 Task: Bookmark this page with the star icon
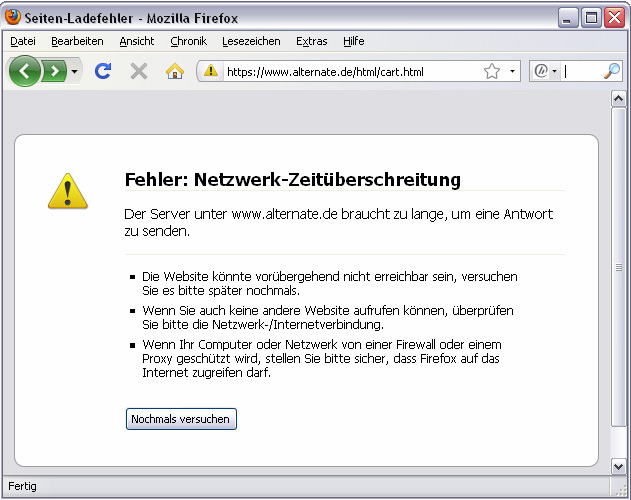[492, 71]
